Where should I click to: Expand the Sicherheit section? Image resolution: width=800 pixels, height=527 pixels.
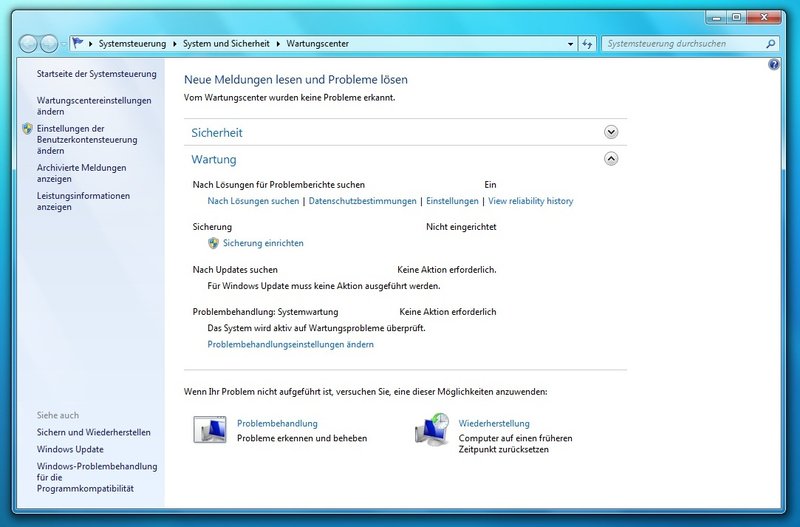click(611, 132)
